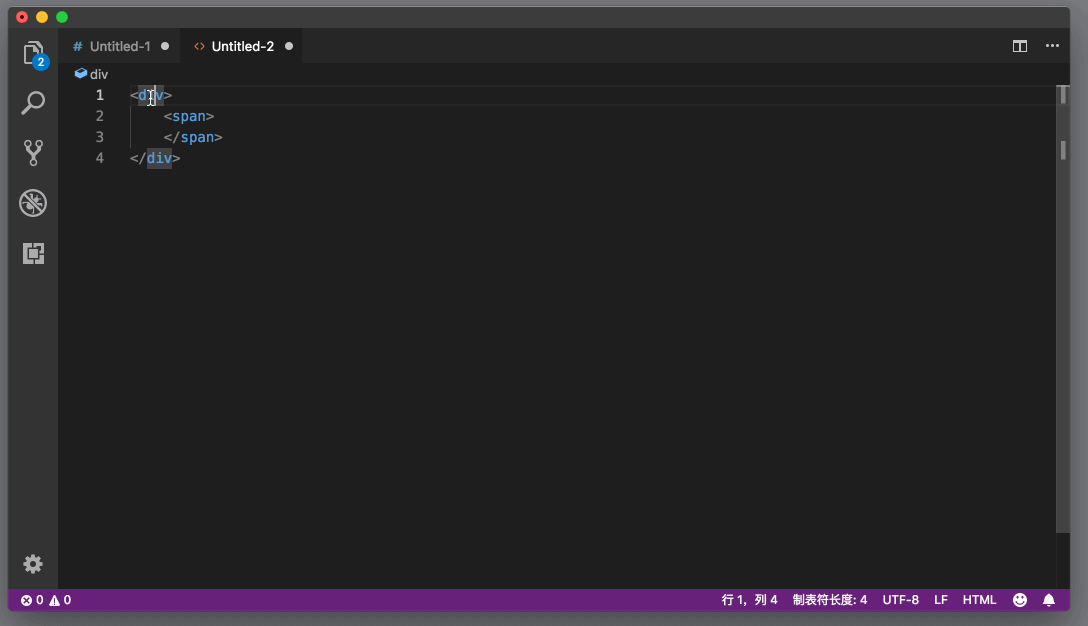Change the UTF-8 file encoding
The height and width of the screenshot is (626, 1088).
[x=900, y=600]
